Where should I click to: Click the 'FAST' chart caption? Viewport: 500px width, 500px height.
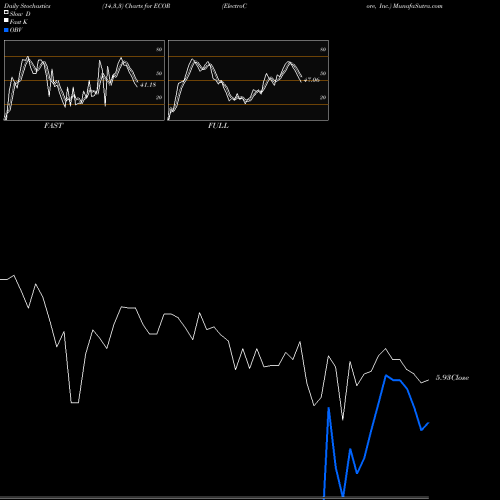tap(53, 126)
